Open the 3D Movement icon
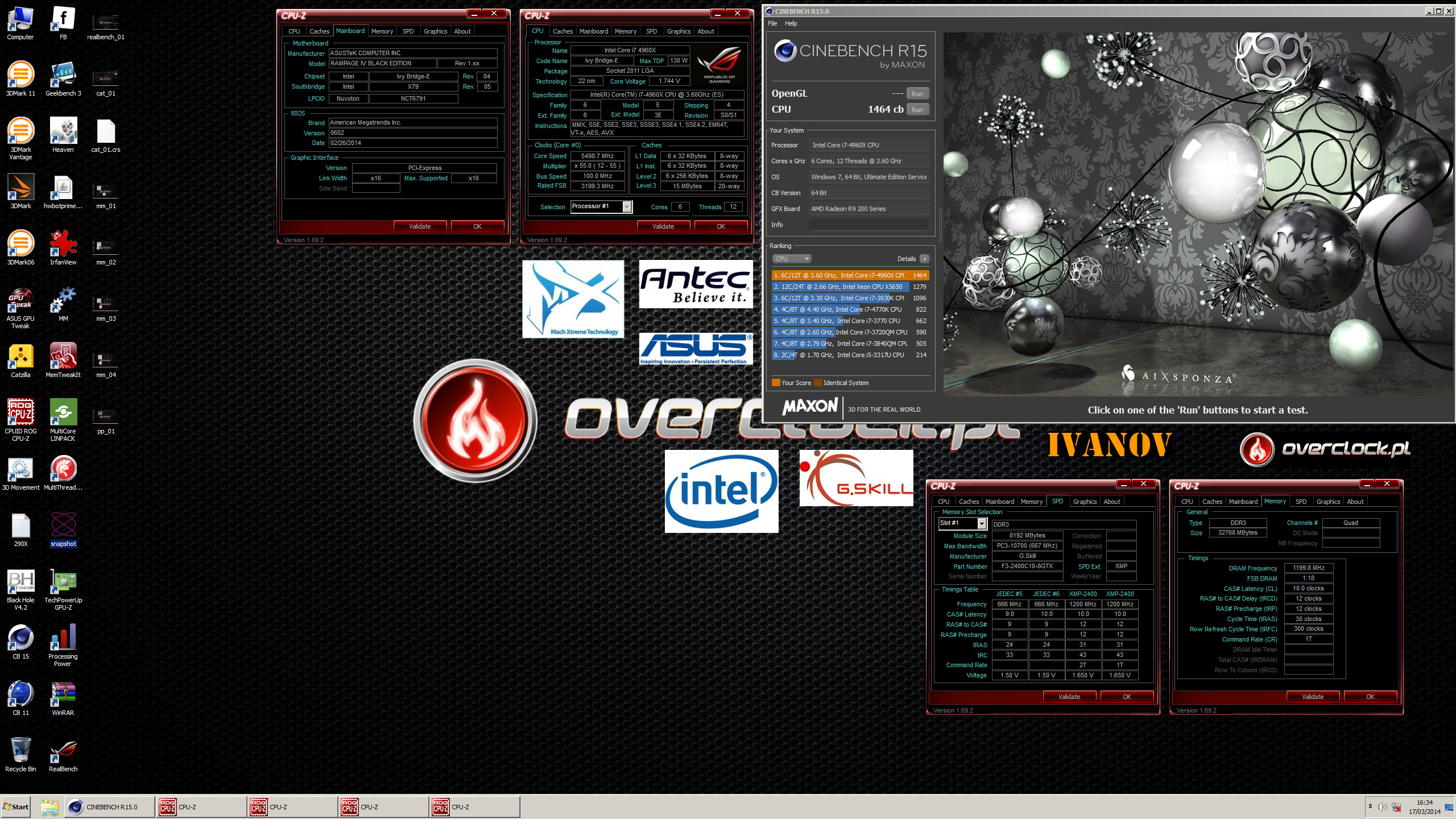Screen dimensions: 1456x819 click(20, 474)
